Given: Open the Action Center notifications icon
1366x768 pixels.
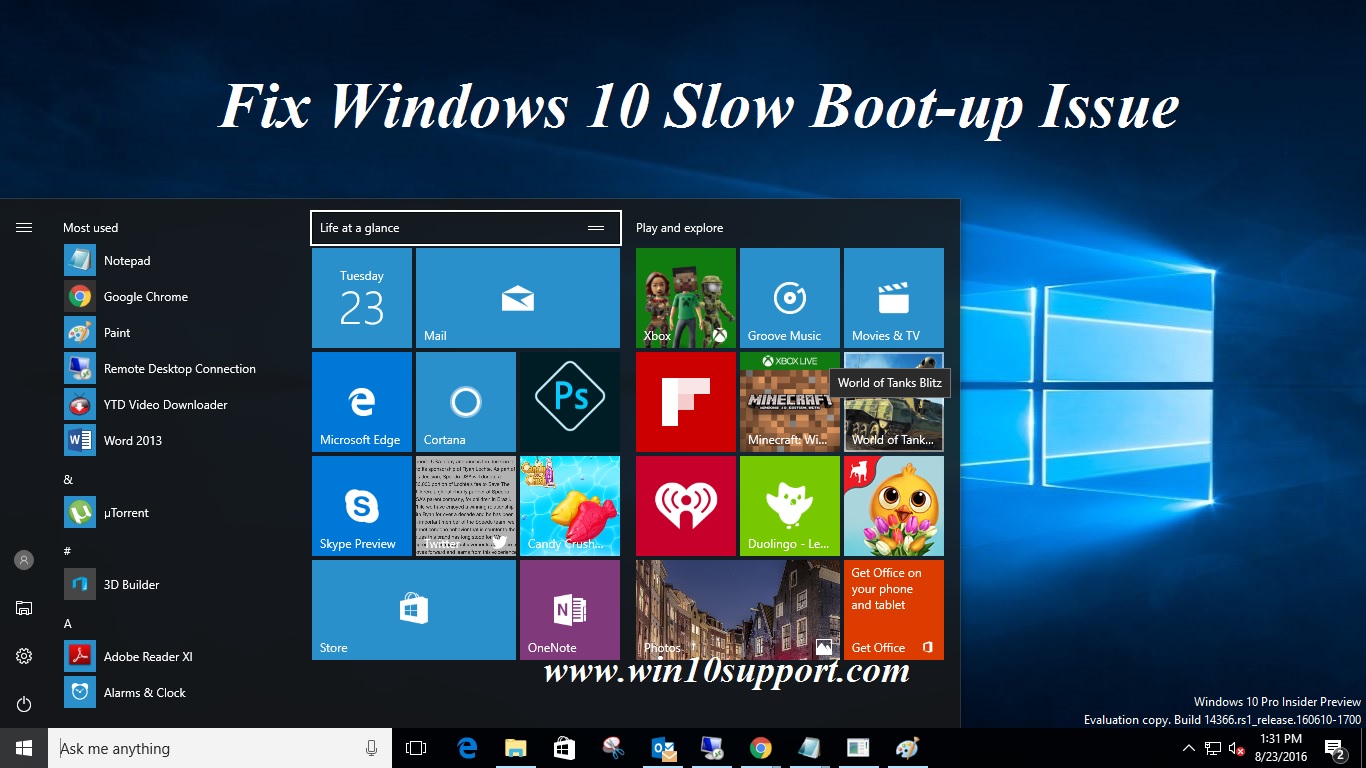Looking at the screenshot, I should tap(1335, 748).
